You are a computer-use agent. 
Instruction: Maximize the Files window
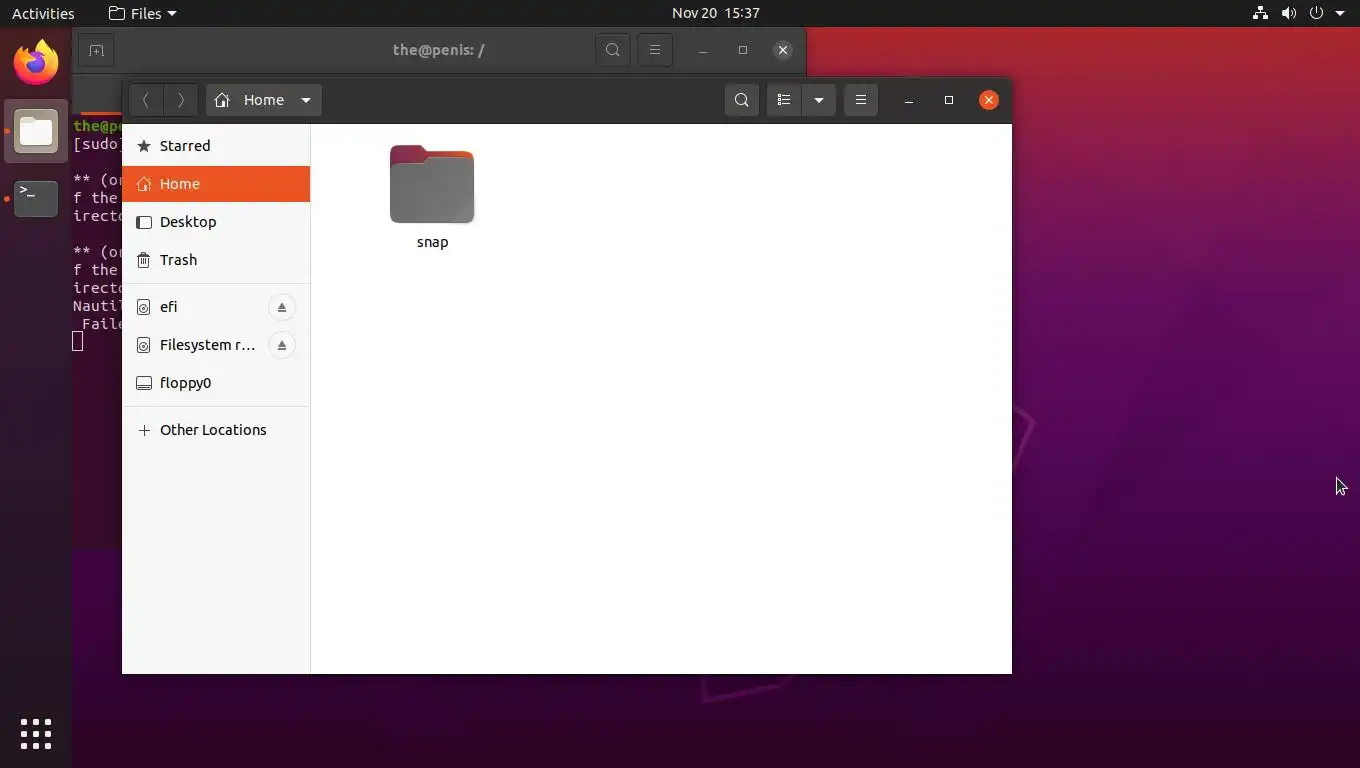click(949, 100)
